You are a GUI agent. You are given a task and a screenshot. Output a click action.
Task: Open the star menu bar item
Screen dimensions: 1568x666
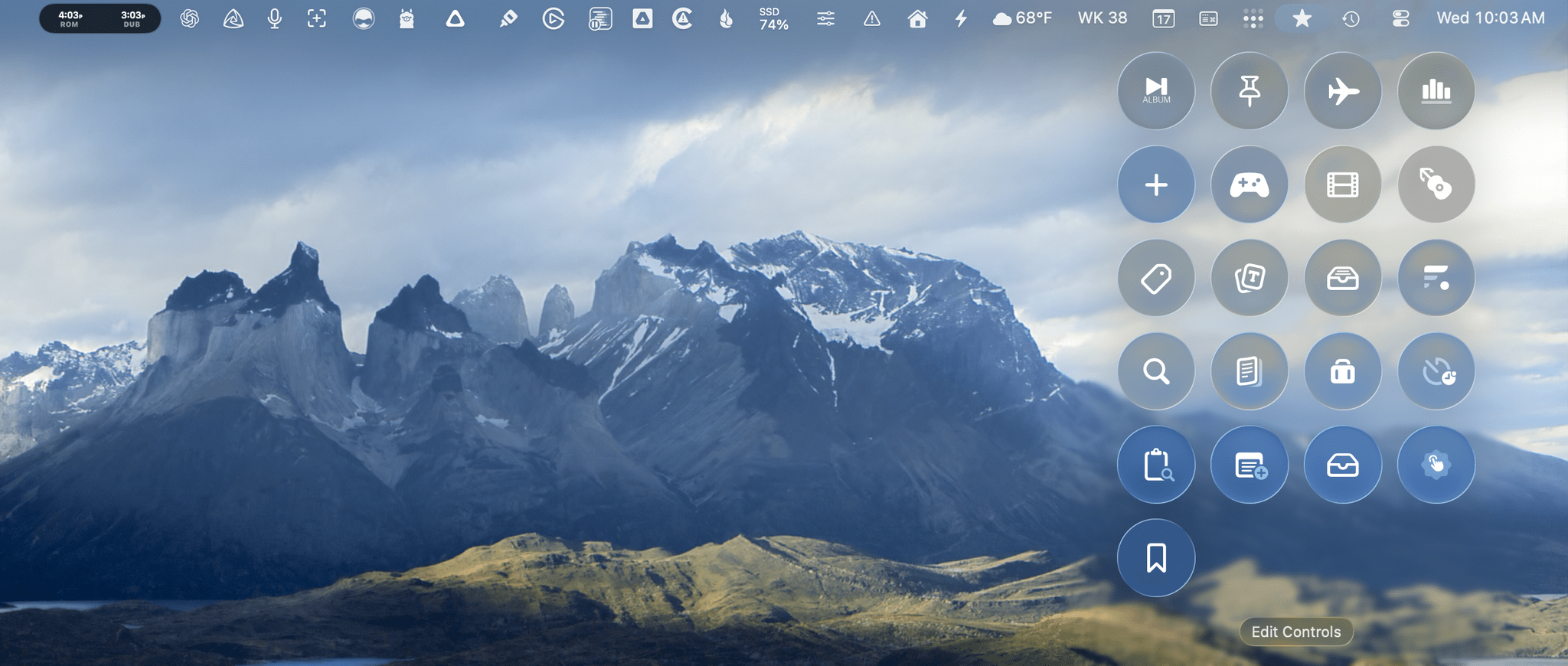(1302, 18)
